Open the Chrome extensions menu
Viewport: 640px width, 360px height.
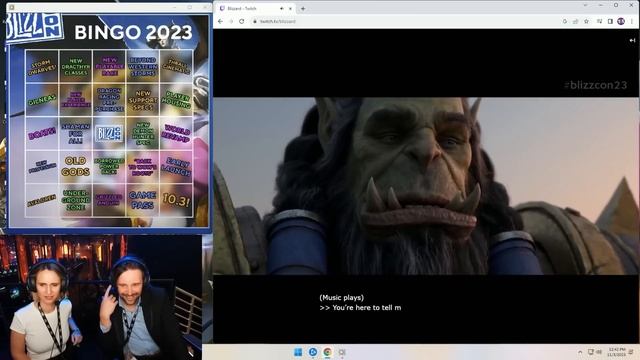point(599,21)
